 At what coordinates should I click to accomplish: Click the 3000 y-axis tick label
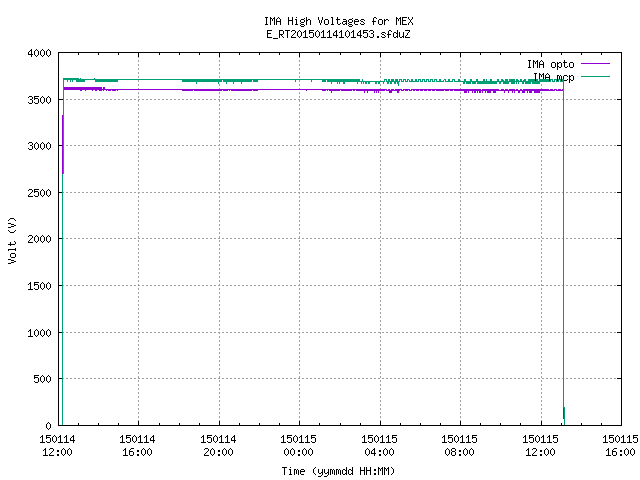(40, 146)
